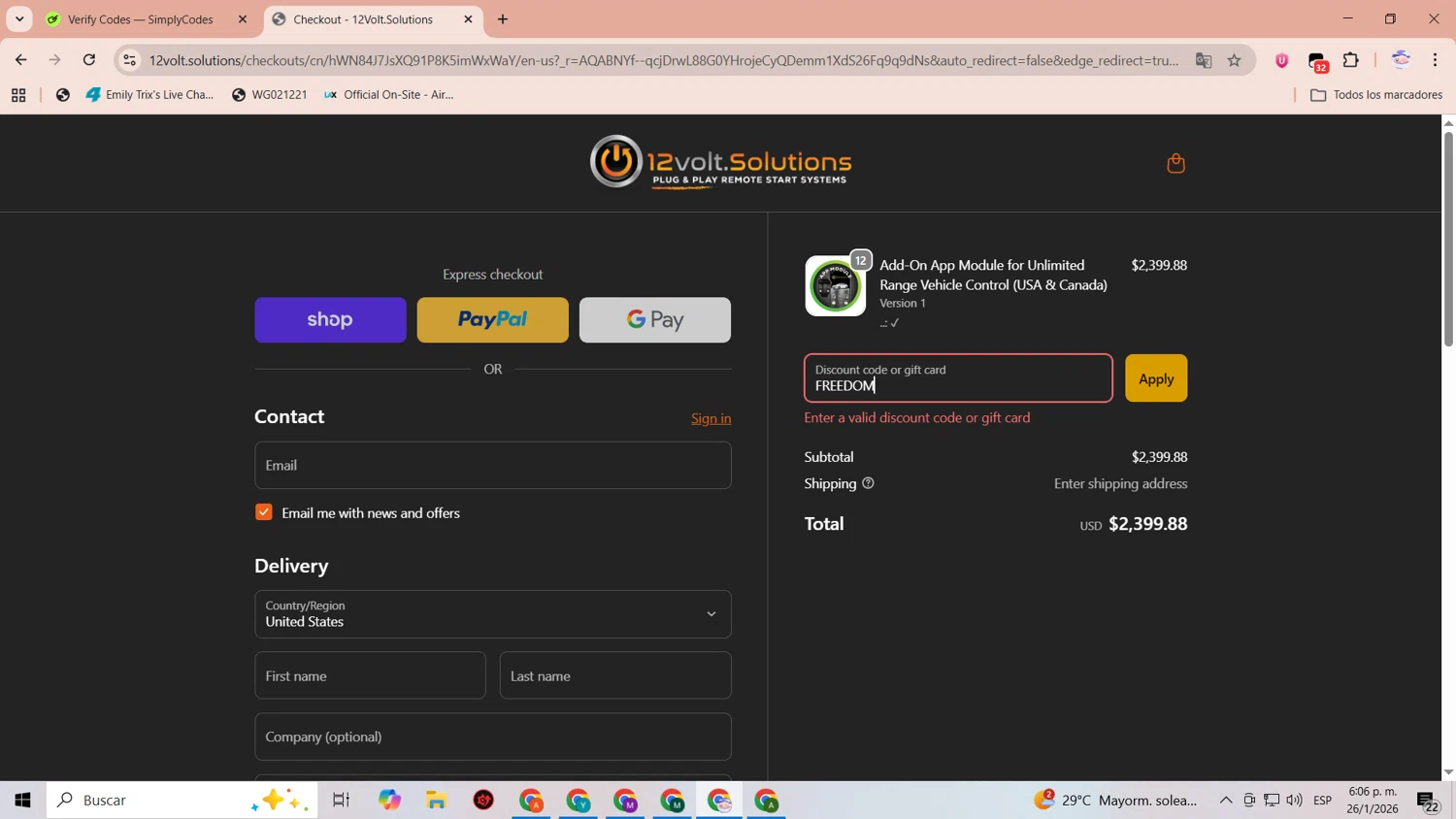Open site information icon in address bar
Screen dimensions: 1456x819
click(x=129, y=60)
